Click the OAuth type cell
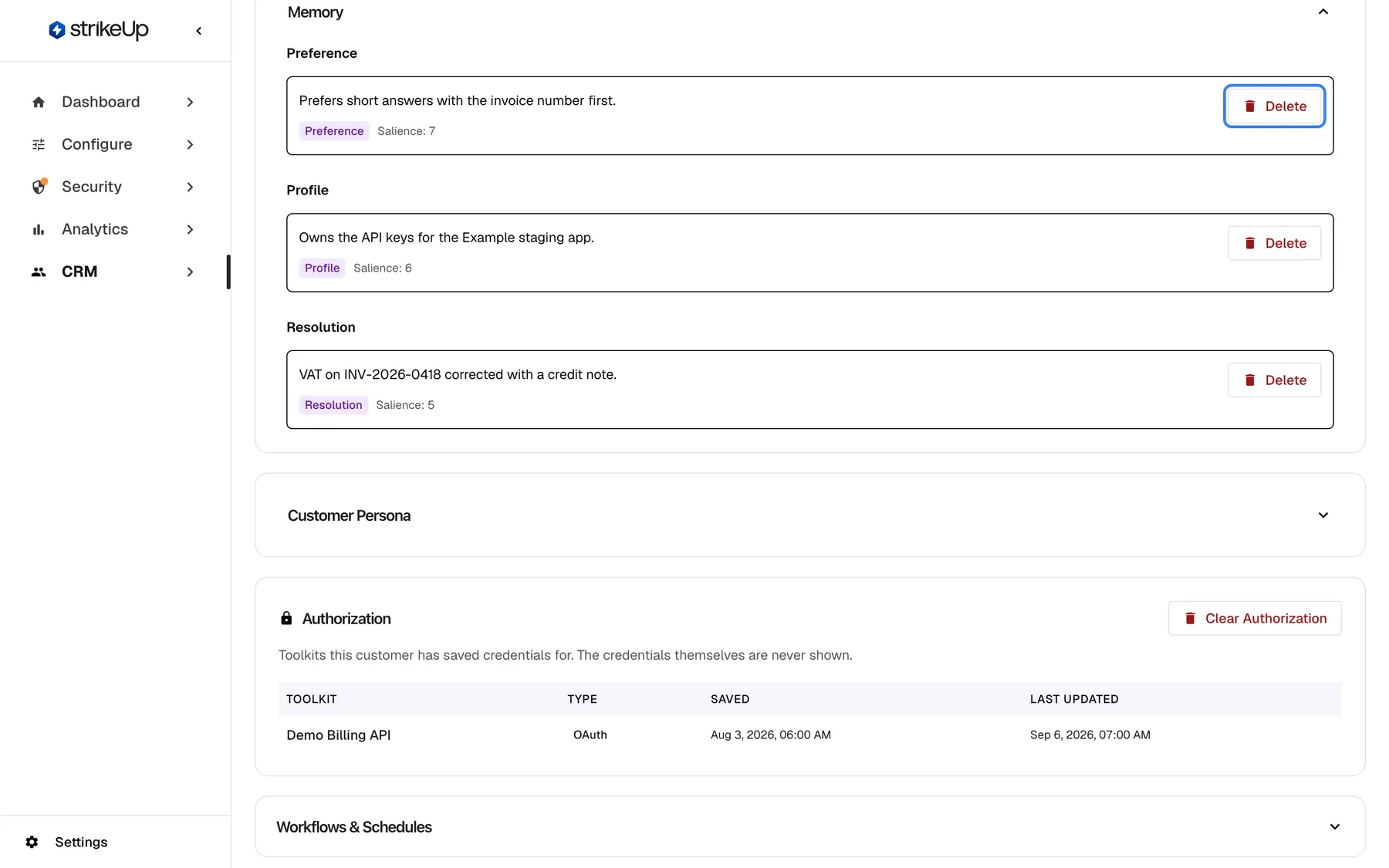The image size is (1389, 868). [x=590, y=735]
